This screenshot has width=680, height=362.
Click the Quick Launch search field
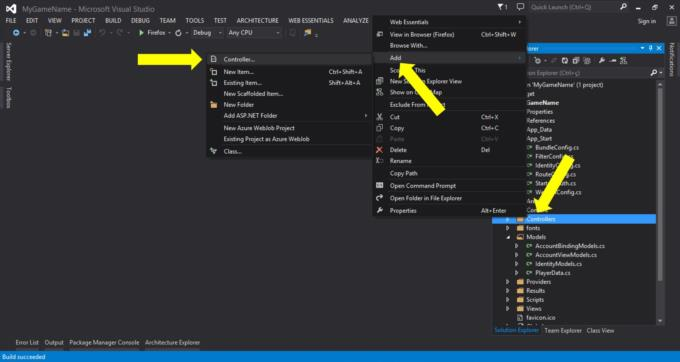574,7
